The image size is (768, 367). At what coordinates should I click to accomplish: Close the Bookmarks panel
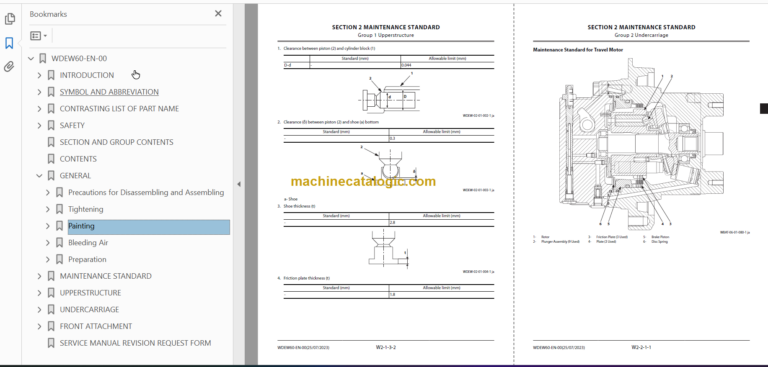click(218, 14)
